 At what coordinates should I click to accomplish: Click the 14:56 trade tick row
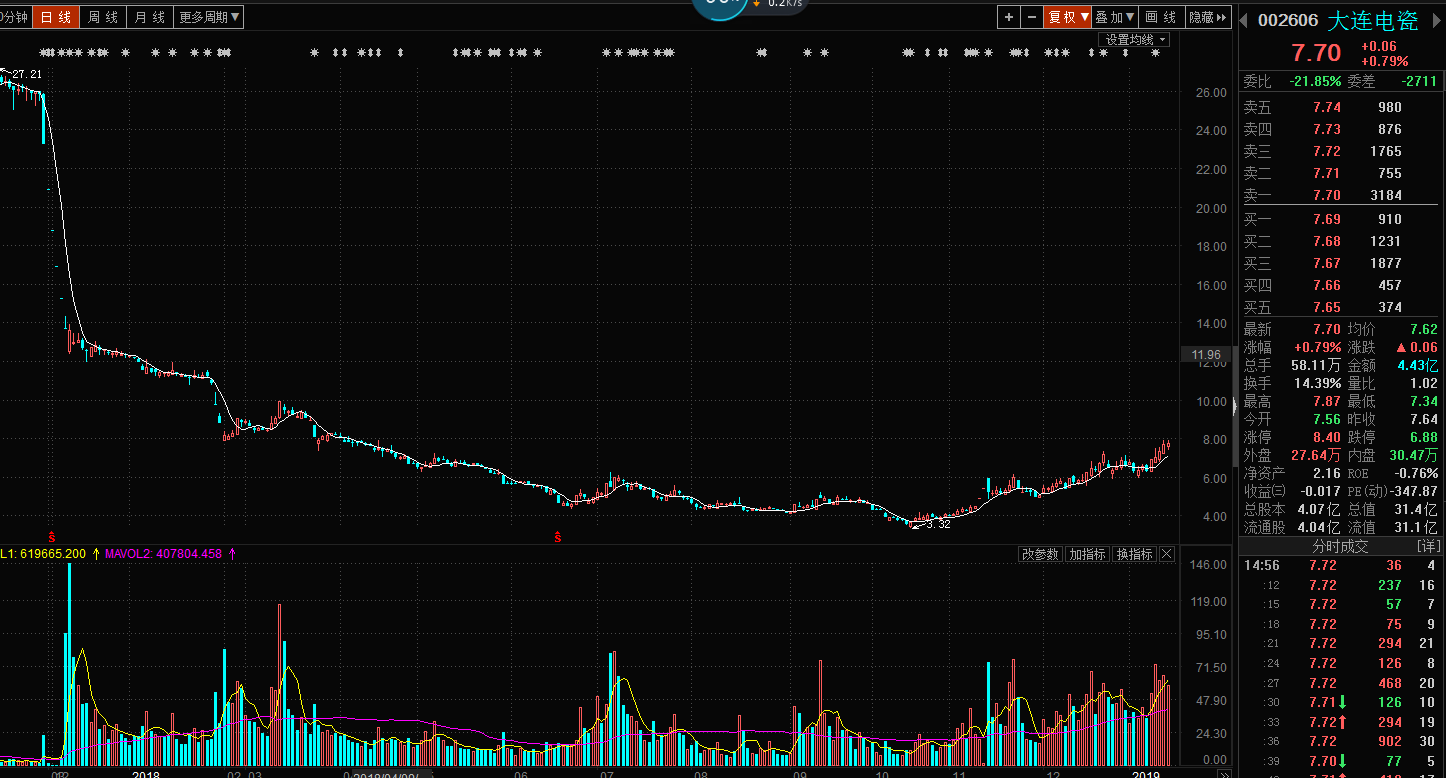pyautogui.click(x=1341, y=565)
